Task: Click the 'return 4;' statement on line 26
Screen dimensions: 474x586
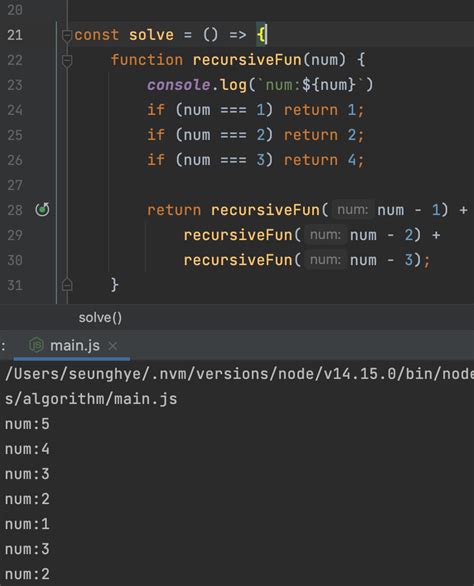Action: [x=324, y=160]
